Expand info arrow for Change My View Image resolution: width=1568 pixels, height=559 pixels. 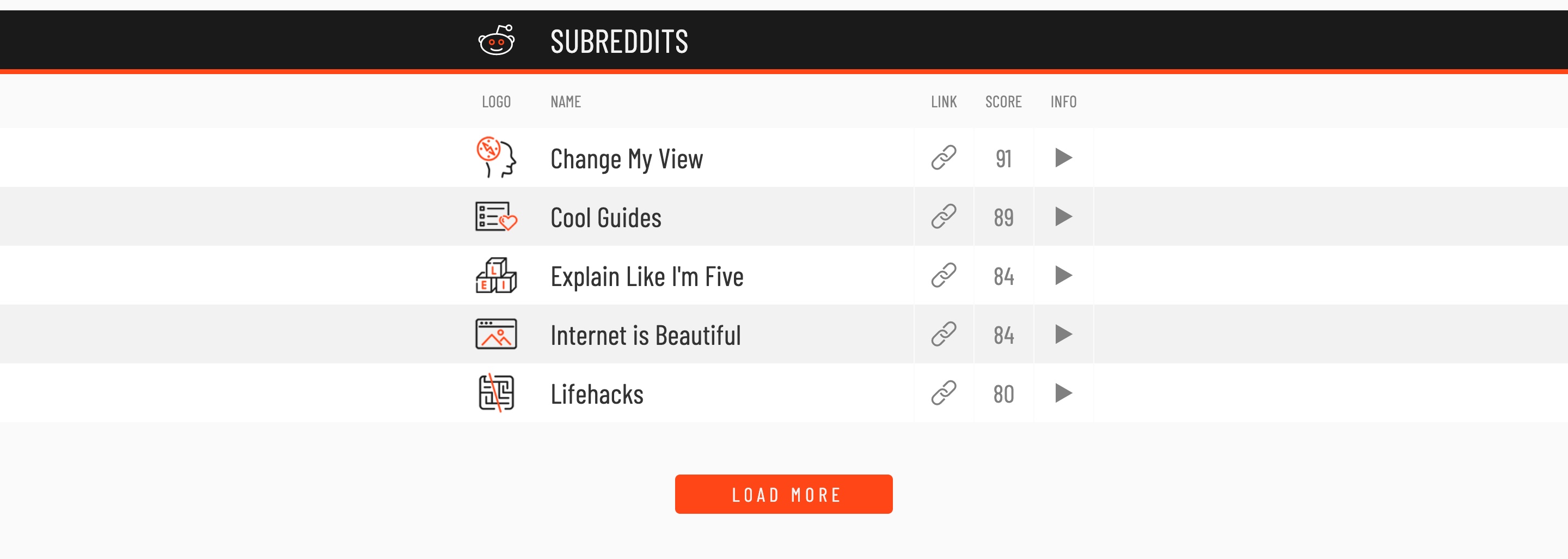click(x=1063, y=157)
